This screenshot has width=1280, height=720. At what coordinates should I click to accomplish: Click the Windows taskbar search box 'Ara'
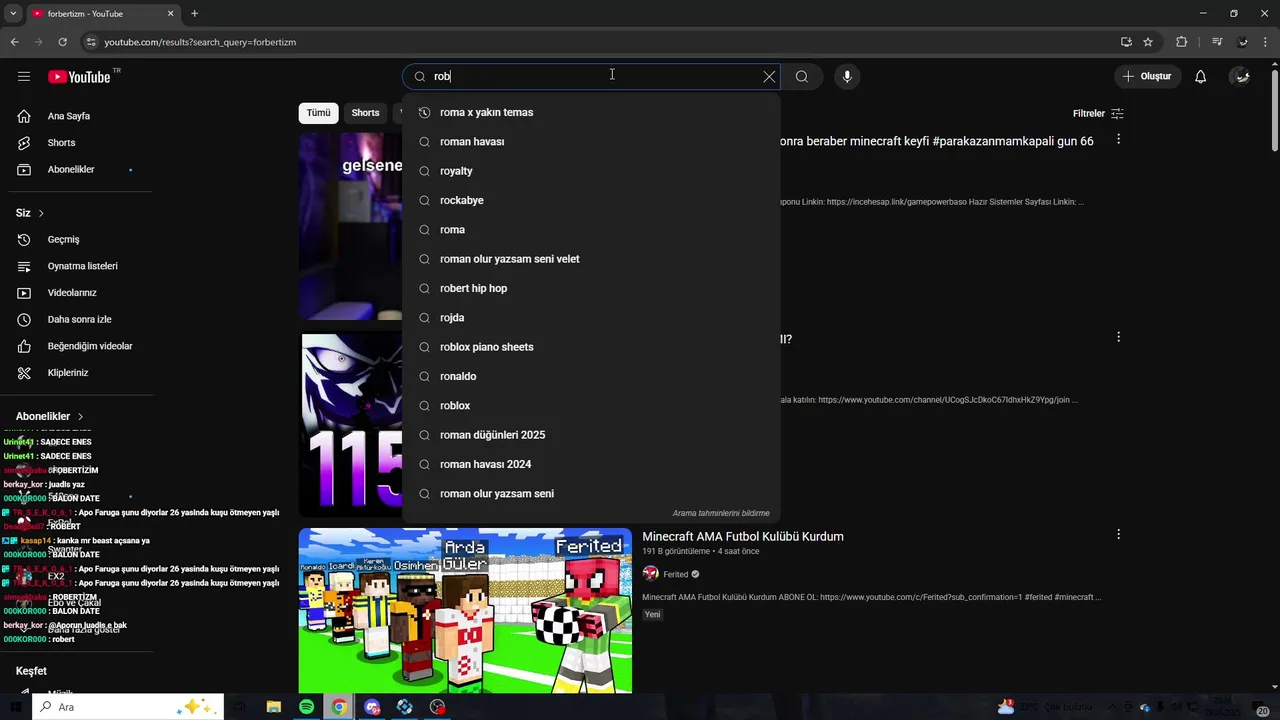tap(128, 707)
